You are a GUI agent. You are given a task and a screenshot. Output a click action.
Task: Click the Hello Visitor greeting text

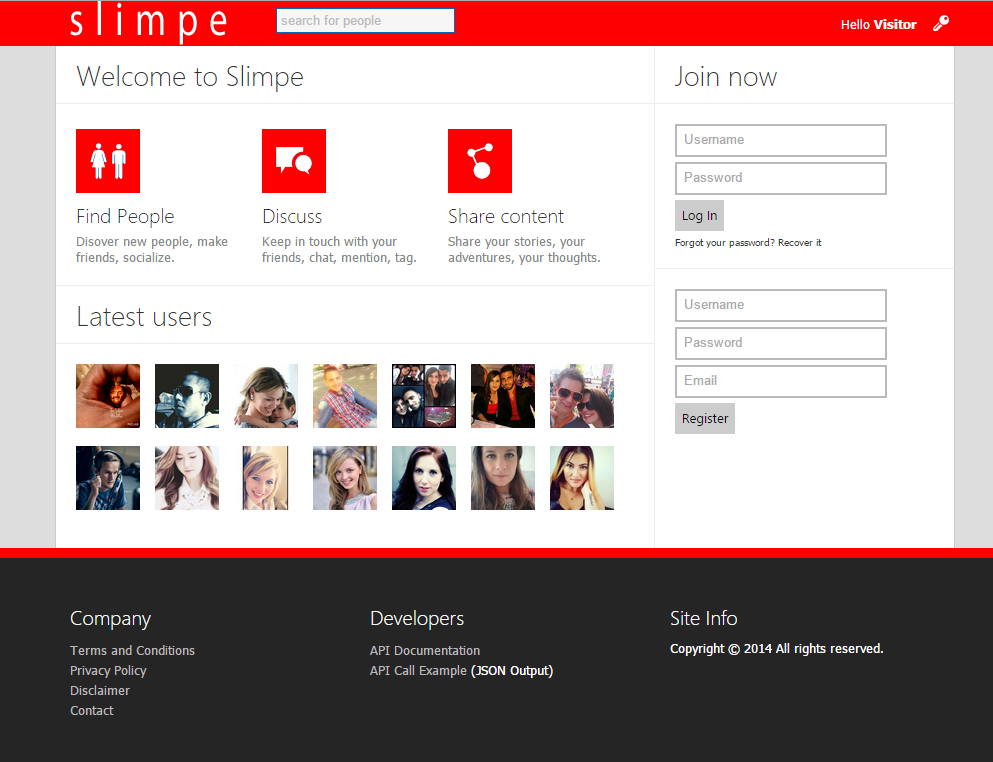point(878,24)
